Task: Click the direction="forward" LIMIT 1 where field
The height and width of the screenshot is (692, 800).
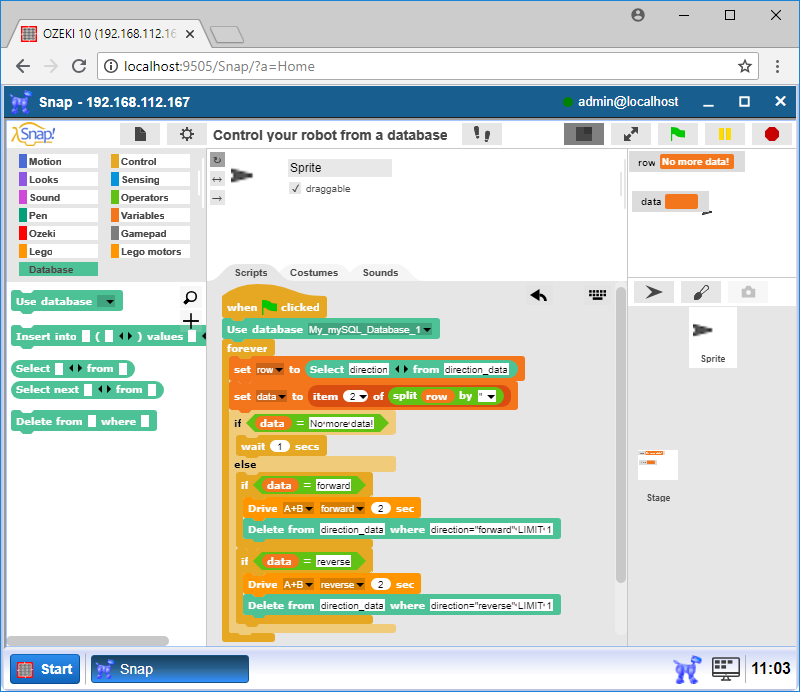Action: click(491, 530)
